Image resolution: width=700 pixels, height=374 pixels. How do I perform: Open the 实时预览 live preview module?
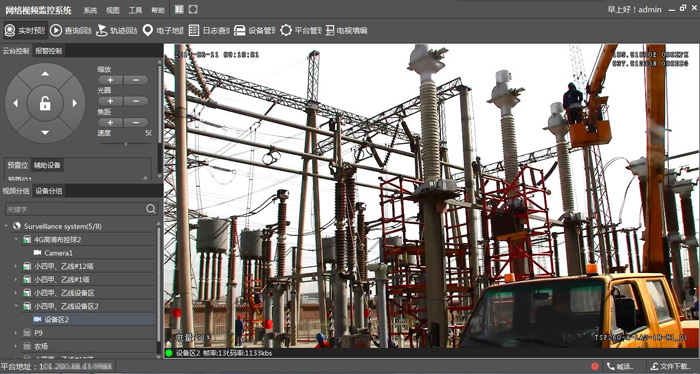(x=25, y=30)
